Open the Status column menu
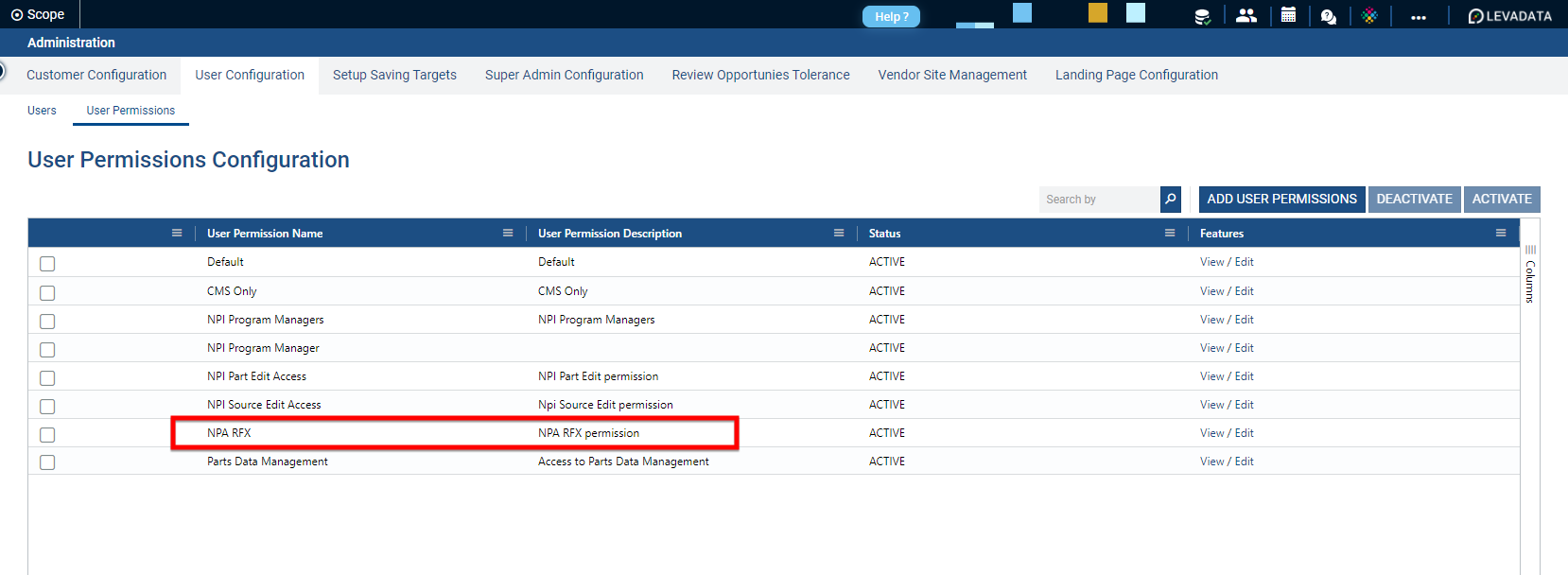 point(1170,233)
